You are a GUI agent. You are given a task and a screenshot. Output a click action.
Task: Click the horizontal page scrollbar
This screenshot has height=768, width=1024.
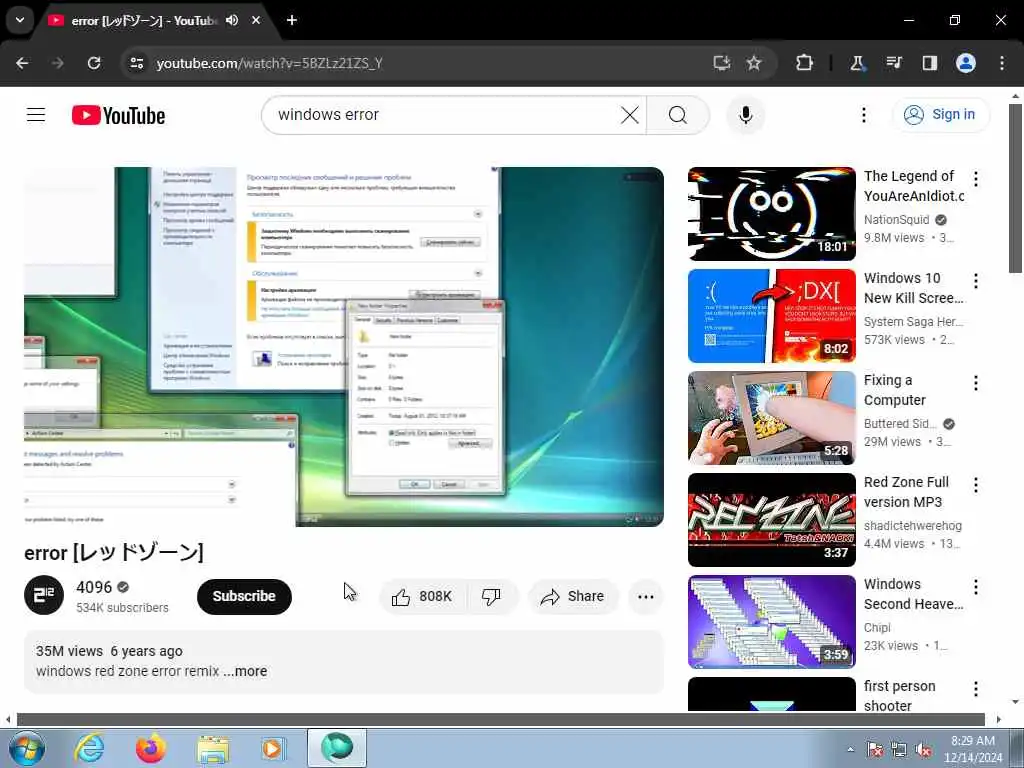click(x=501, y=720)
